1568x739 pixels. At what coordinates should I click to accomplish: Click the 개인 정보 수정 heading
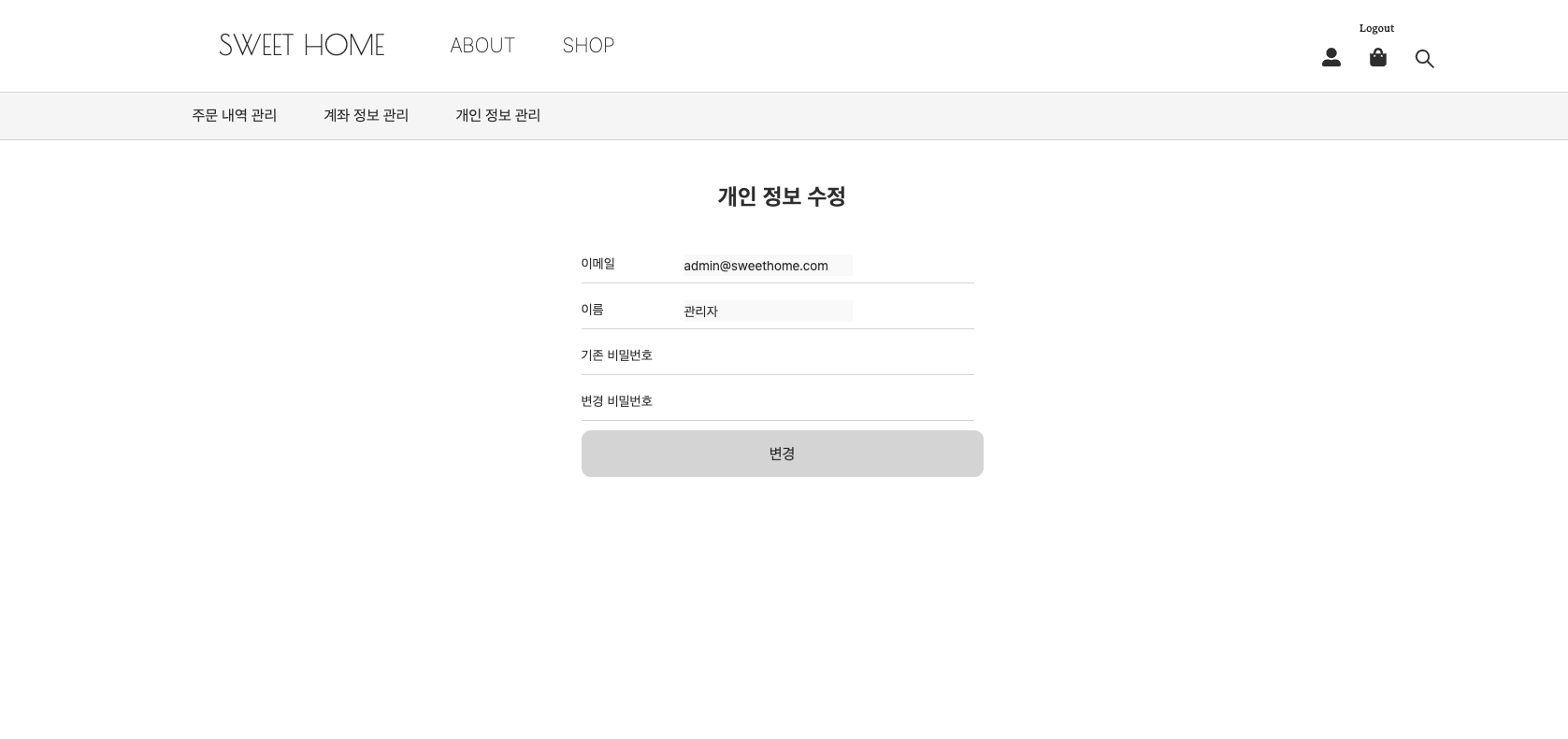click(782, 196)
